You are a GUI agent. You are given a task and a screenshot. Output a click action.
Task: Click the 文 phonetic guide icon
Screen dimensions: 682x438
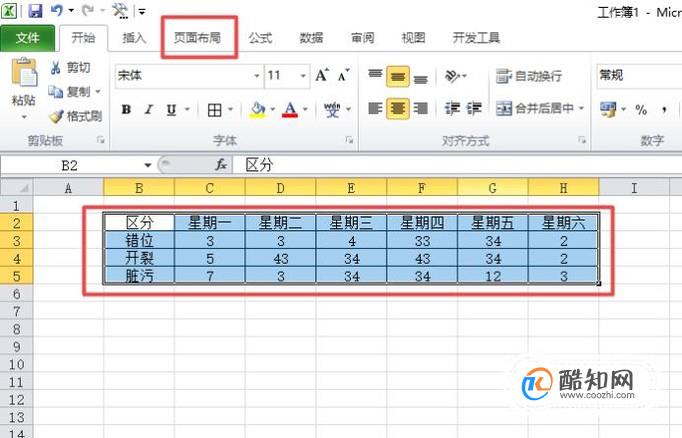(x=332, y=110)
